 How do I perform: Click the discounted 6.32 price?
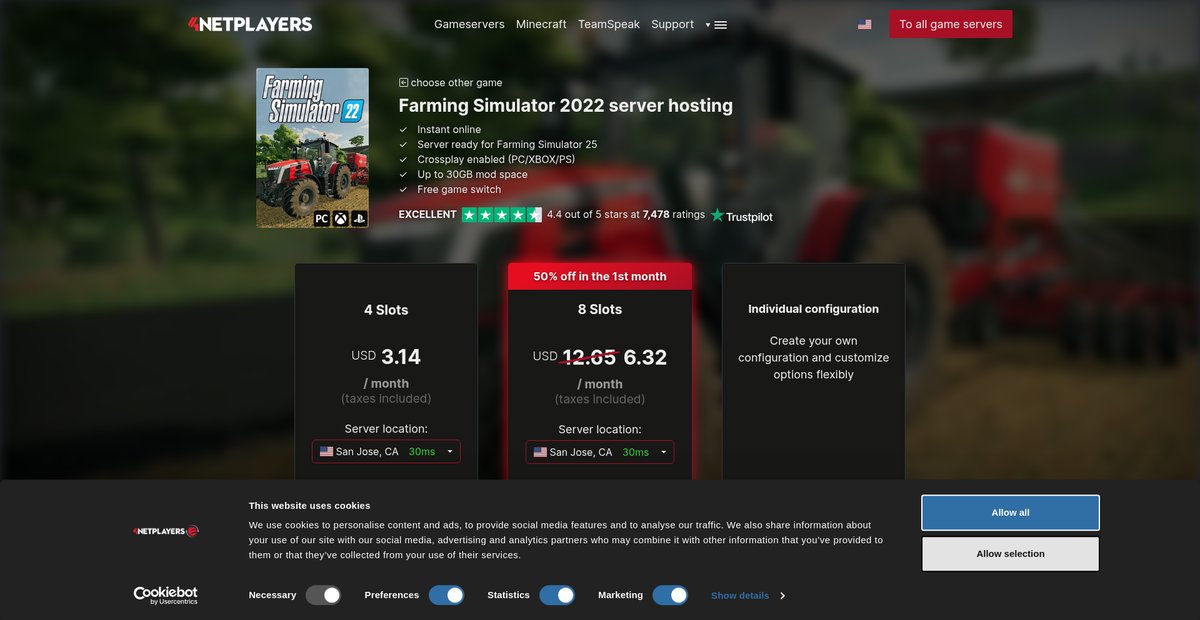[645, 357]
